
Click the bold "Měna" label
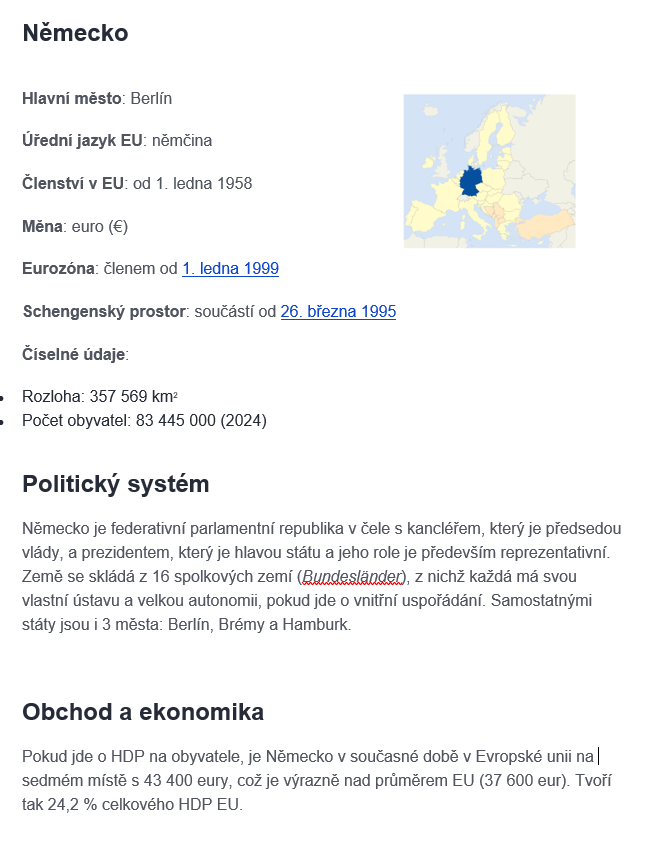[x=42, y=226]
